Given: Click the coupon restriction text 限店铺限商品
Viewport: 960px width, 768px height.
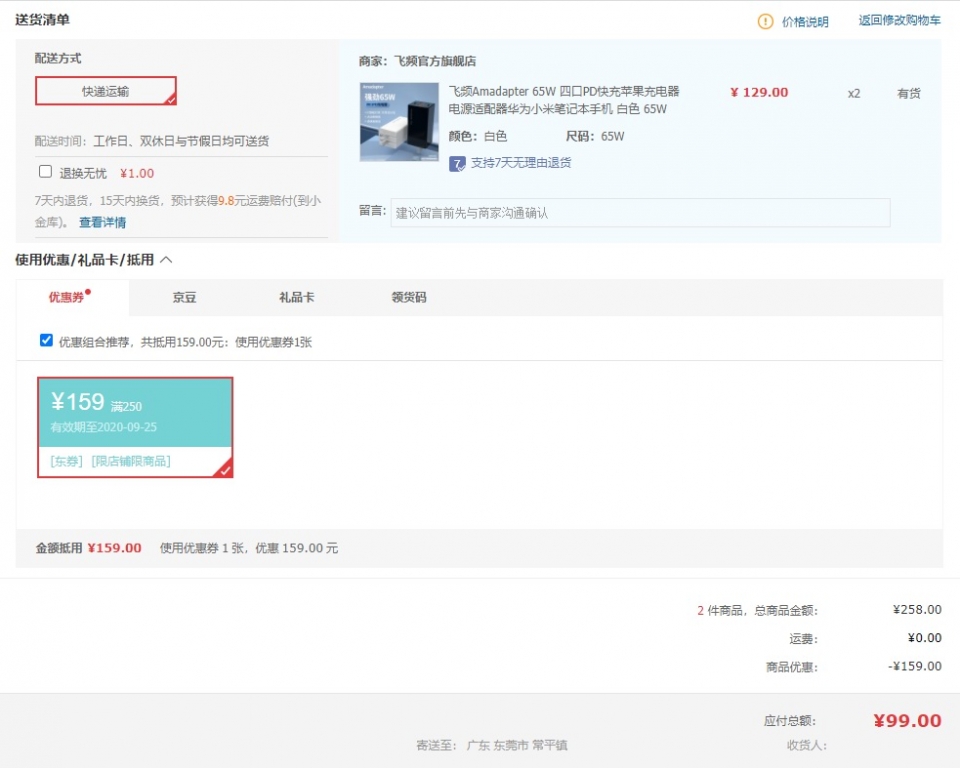Looking at the screenshot, I should pos(131,461).
